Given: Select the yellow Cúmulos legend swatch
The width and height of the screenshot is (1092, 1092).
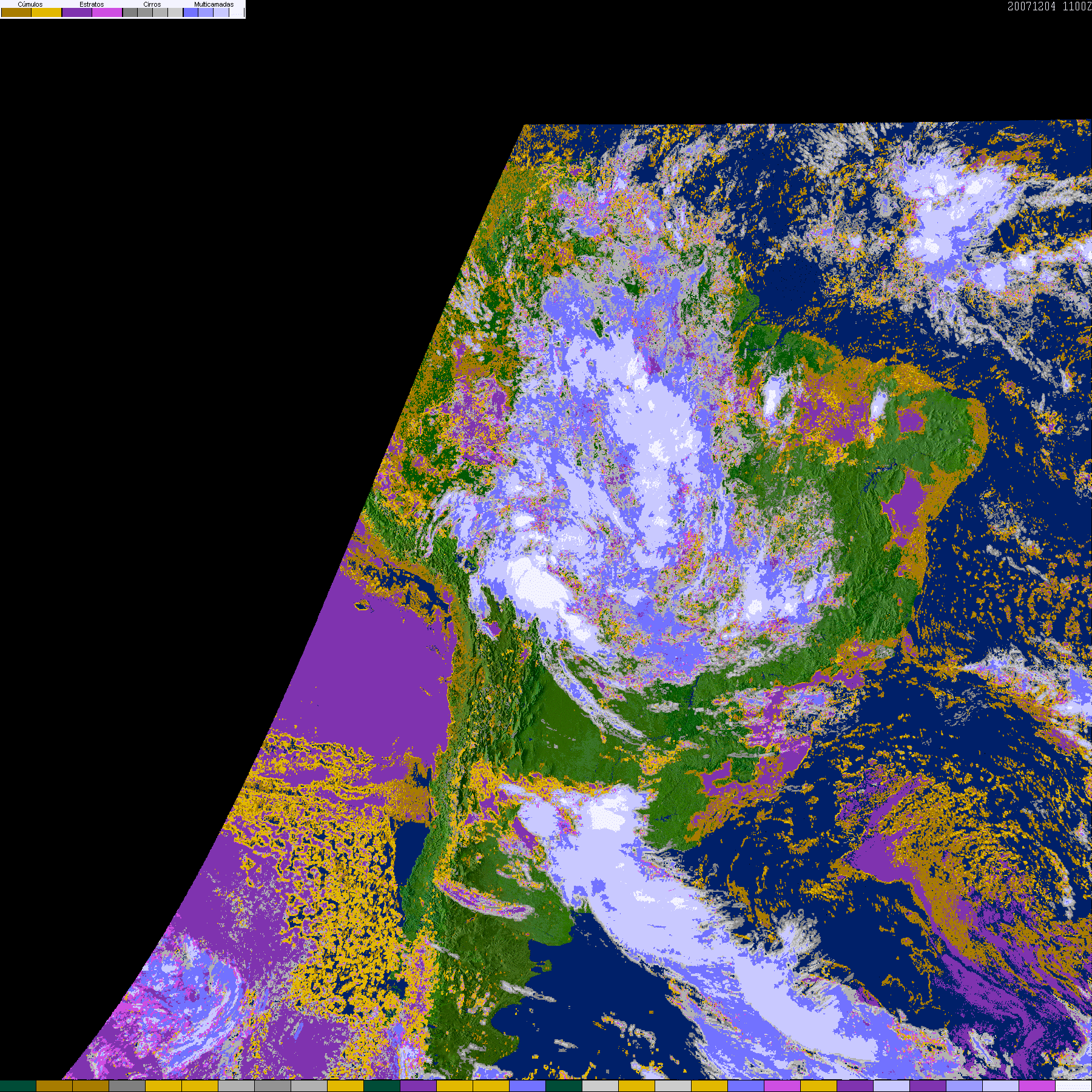Looking at the screenshot, I should pos(47,12).
